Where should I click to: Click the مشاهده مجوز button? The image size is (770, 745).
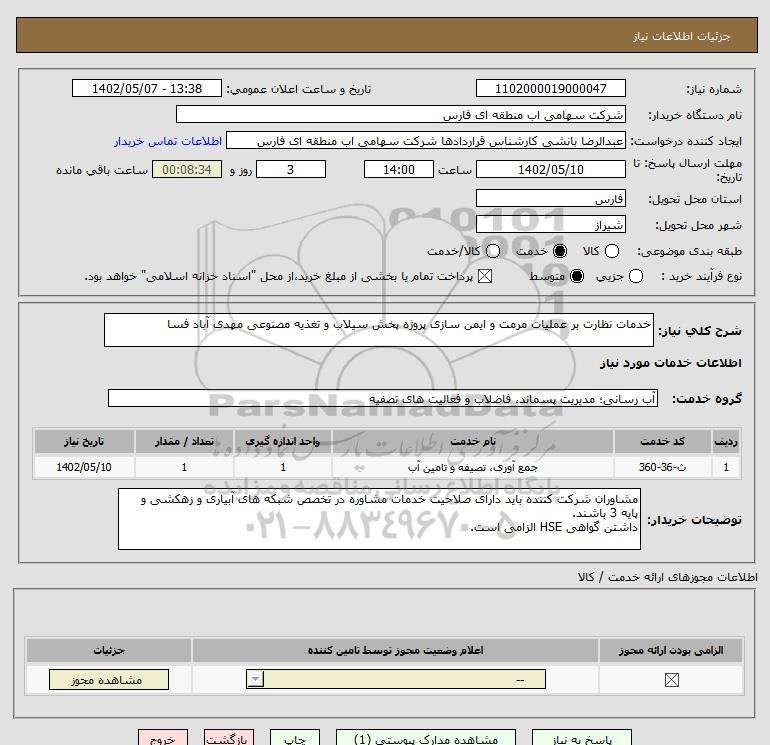109,680
